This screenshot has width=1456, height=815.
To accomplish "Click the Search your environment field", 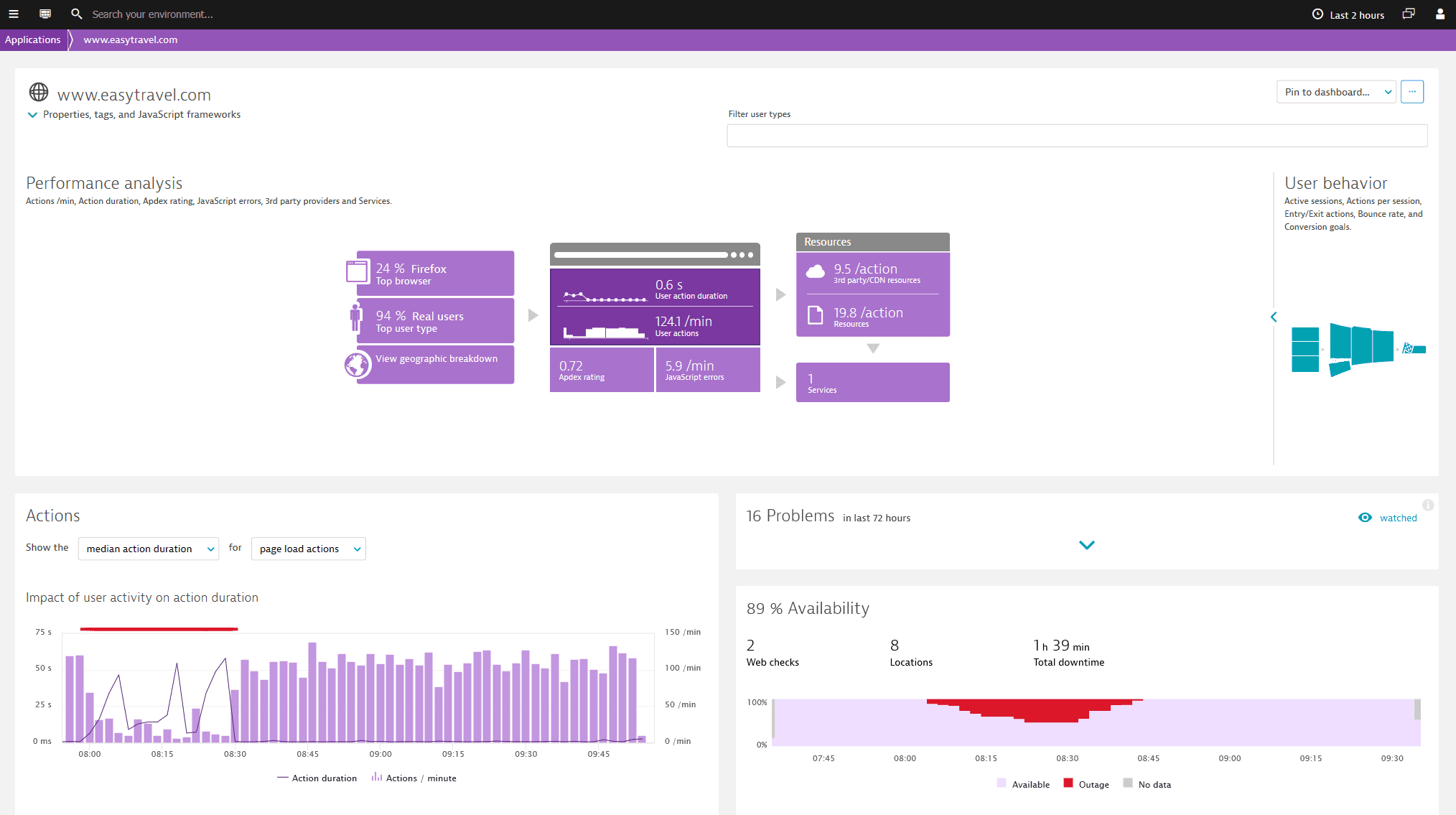I will pyautogui.click(x=152, y=14).
